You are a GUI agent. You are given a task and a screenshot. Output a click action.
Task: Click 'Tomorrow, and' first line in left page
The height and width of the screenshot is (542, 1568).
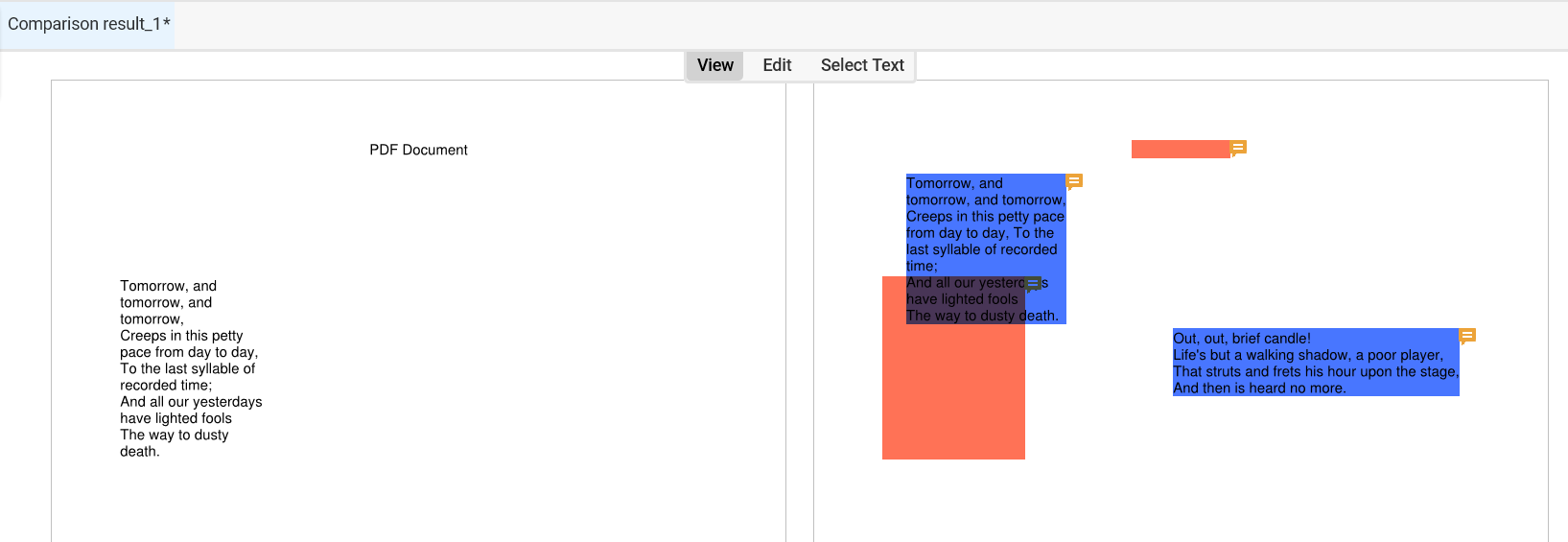click(x=168, y=286)
